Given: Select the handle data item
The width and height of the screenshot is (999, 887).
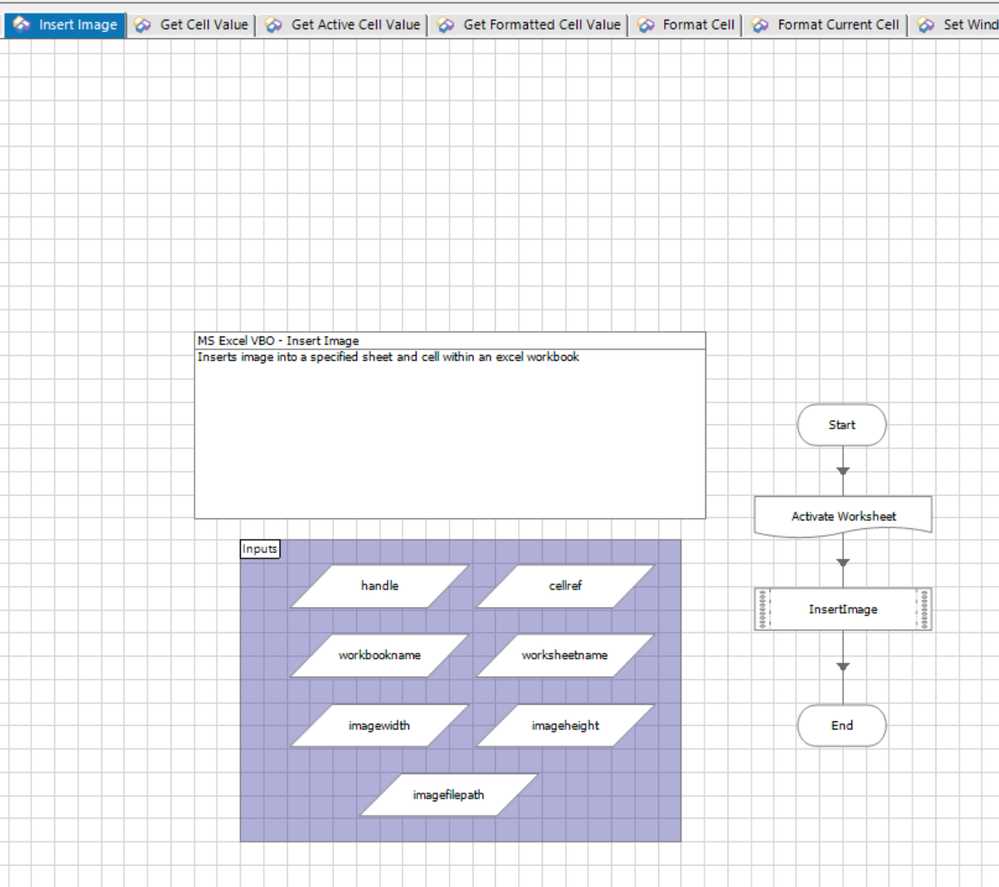Looking at the screenshot, I should (x=379, y=586).
